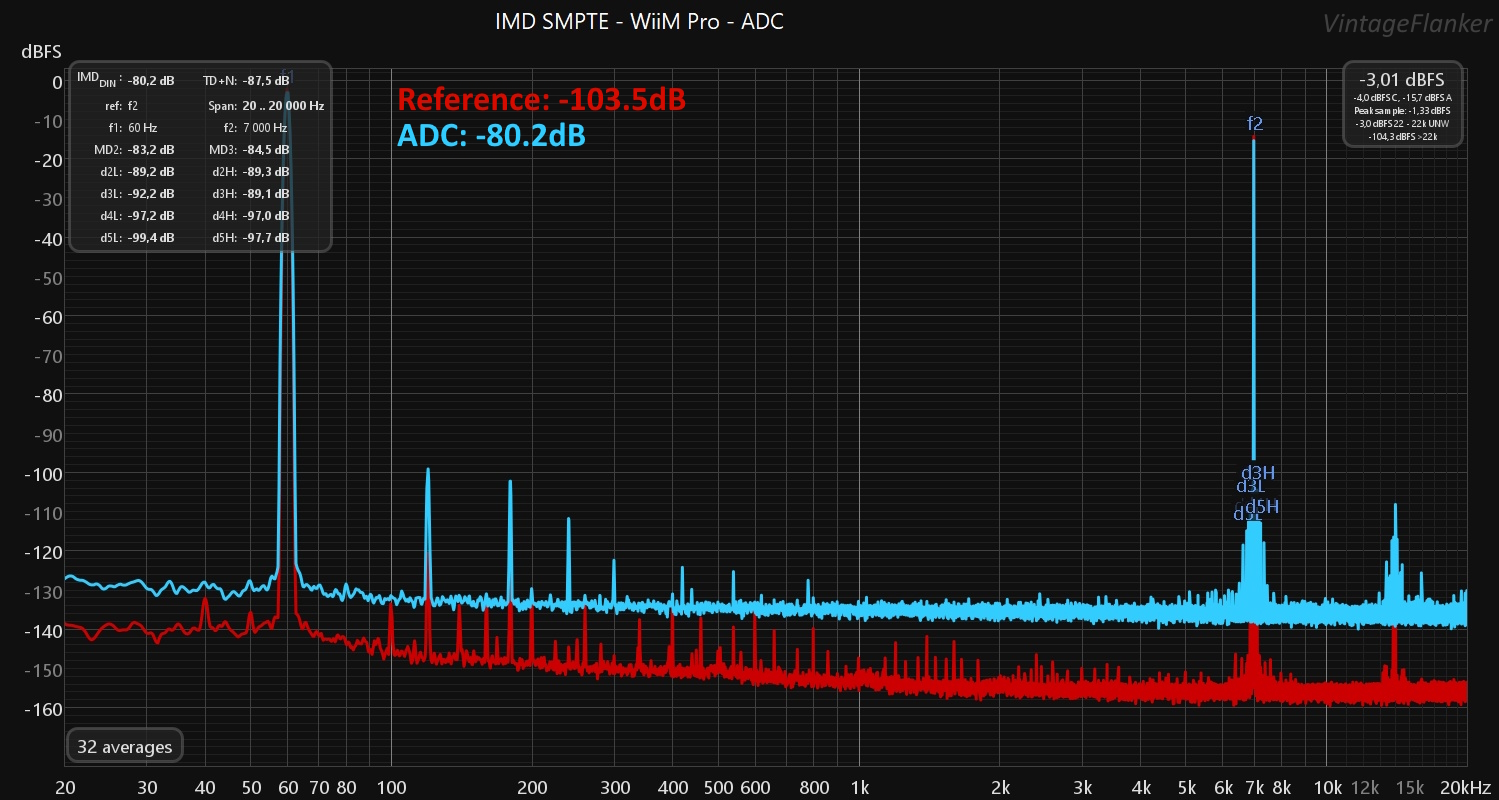1499x800 pixels.
Task: Click the '32 averages' button
Action: point(125,746)
